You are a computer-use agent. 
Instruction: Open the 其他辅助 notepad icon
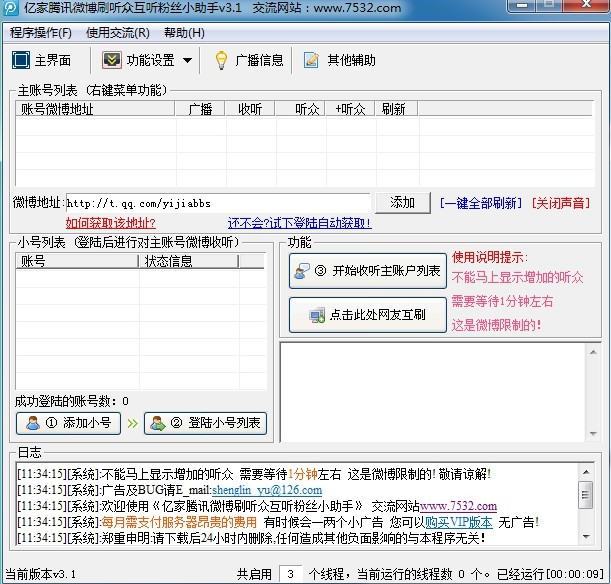click(x=311, y=60)
